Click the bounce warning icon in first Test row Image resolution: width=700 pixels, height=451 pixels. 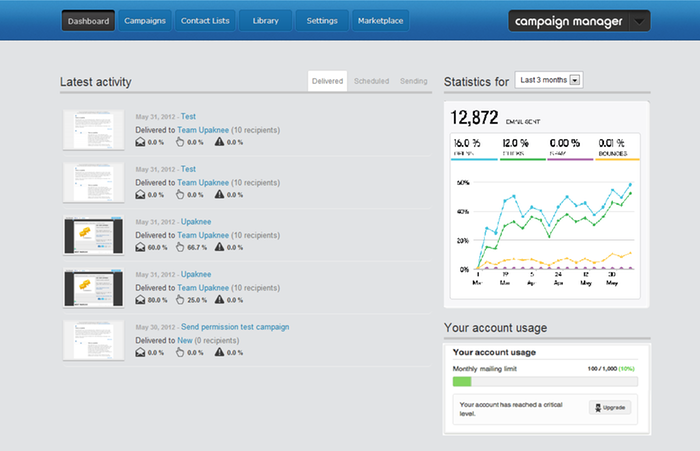[219, 142]
